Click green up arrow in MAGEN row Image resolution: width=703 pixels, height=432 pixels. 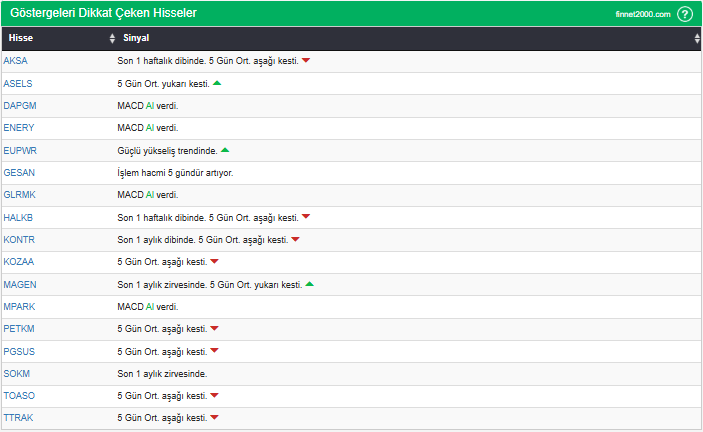pyautogui.click(x=310, y=284)
